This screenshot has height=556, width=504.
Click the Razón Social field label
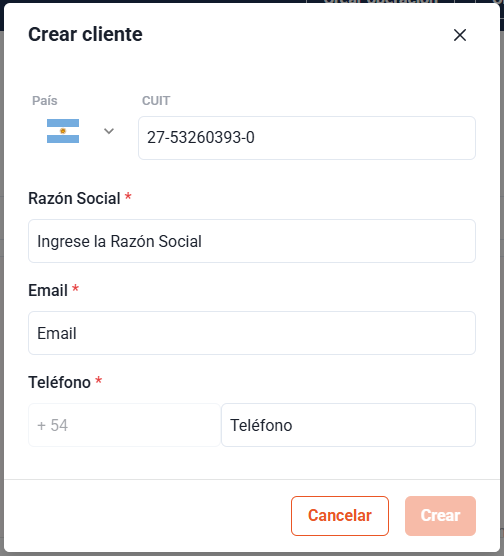pyautogui.click(x=74, y=198)
